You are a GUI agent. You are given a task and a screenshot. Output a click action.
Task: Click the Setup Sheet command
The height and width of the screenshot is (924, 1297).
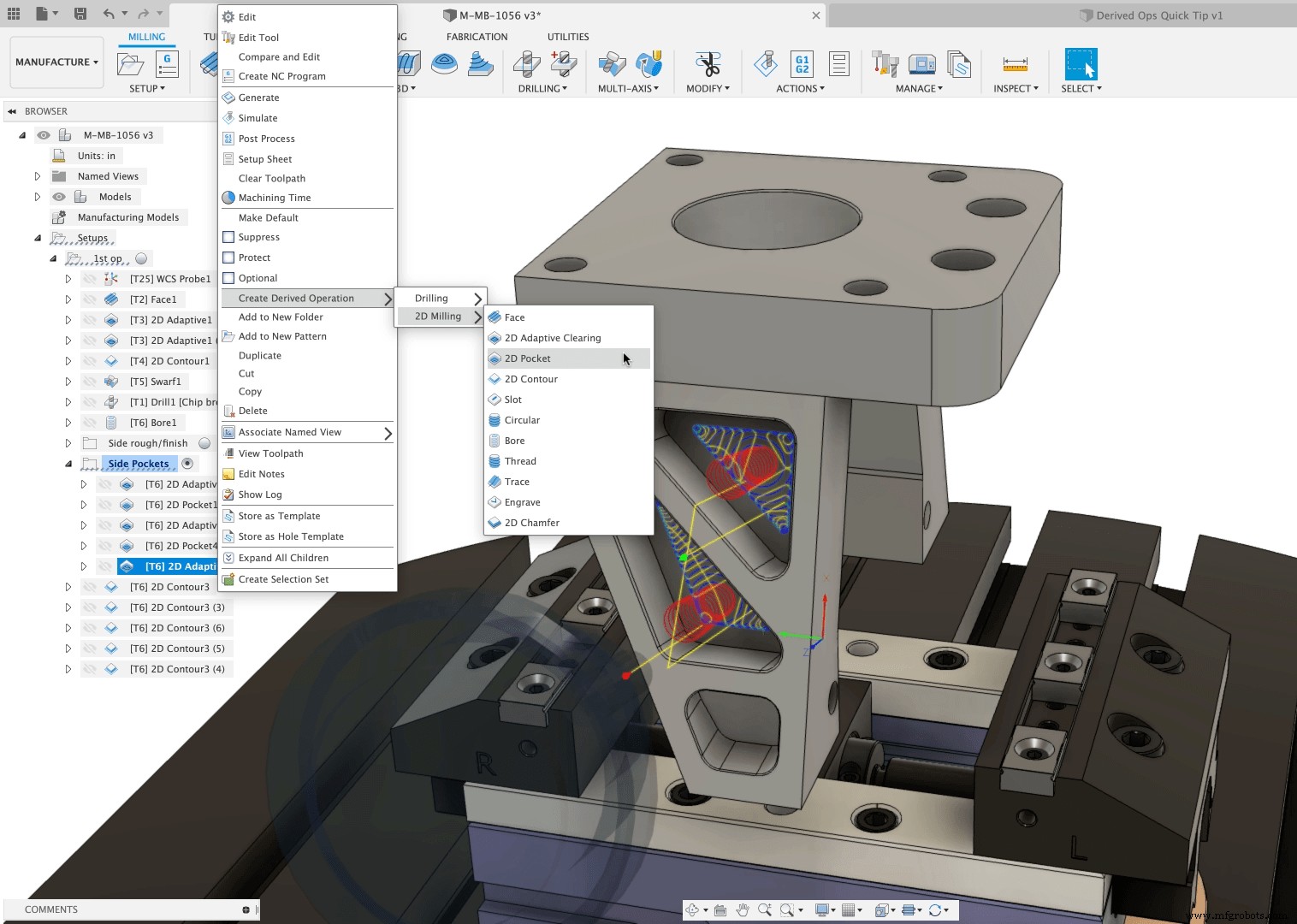pos(266,158)
